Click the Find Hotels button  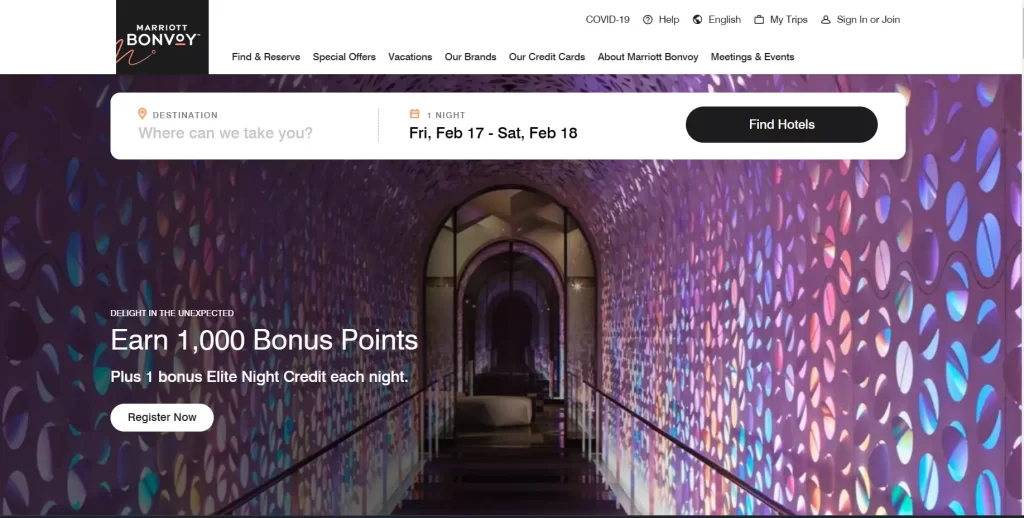click(x=782, y=125)
